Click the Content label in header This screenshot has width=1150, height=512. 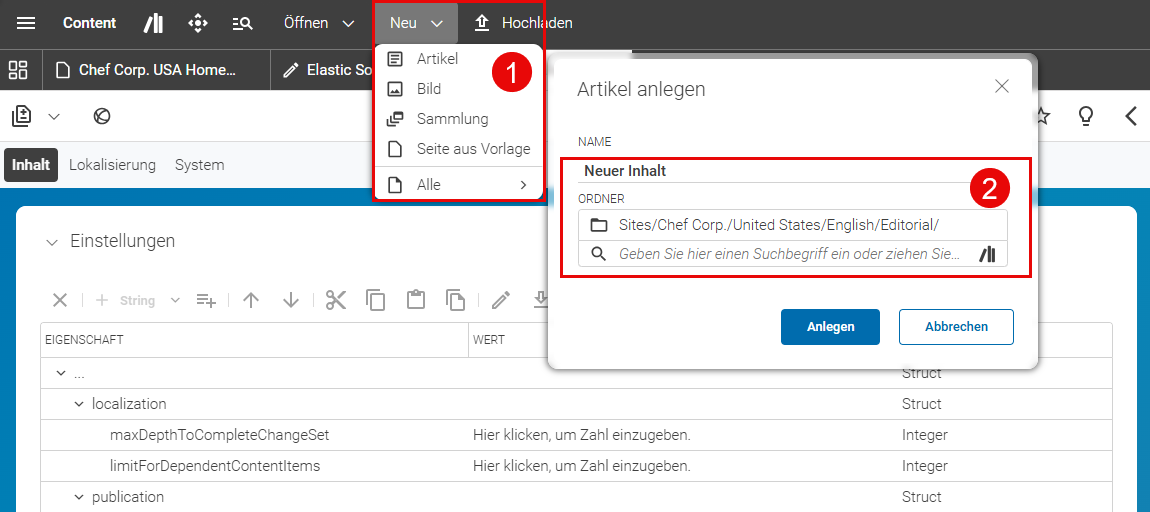click(x=89, y=23)
